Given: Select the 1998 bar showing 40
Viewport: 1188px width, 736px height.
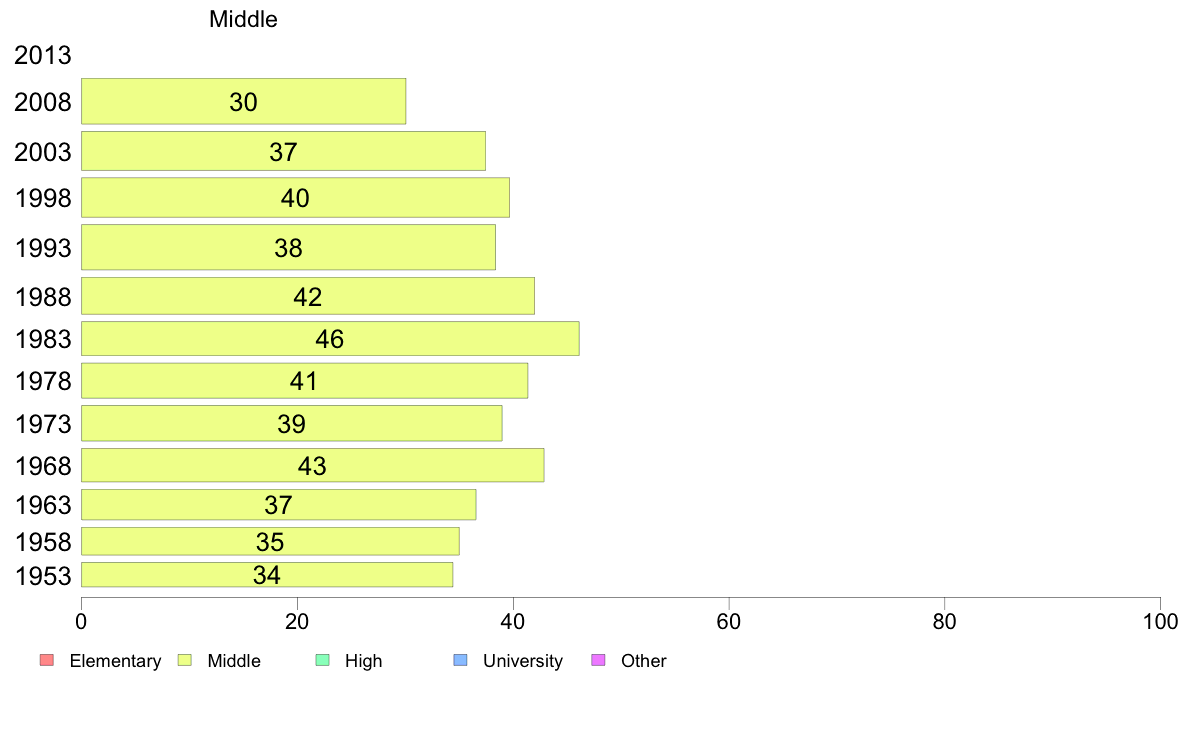Looking at the screenshot, I should coord(295,197).
